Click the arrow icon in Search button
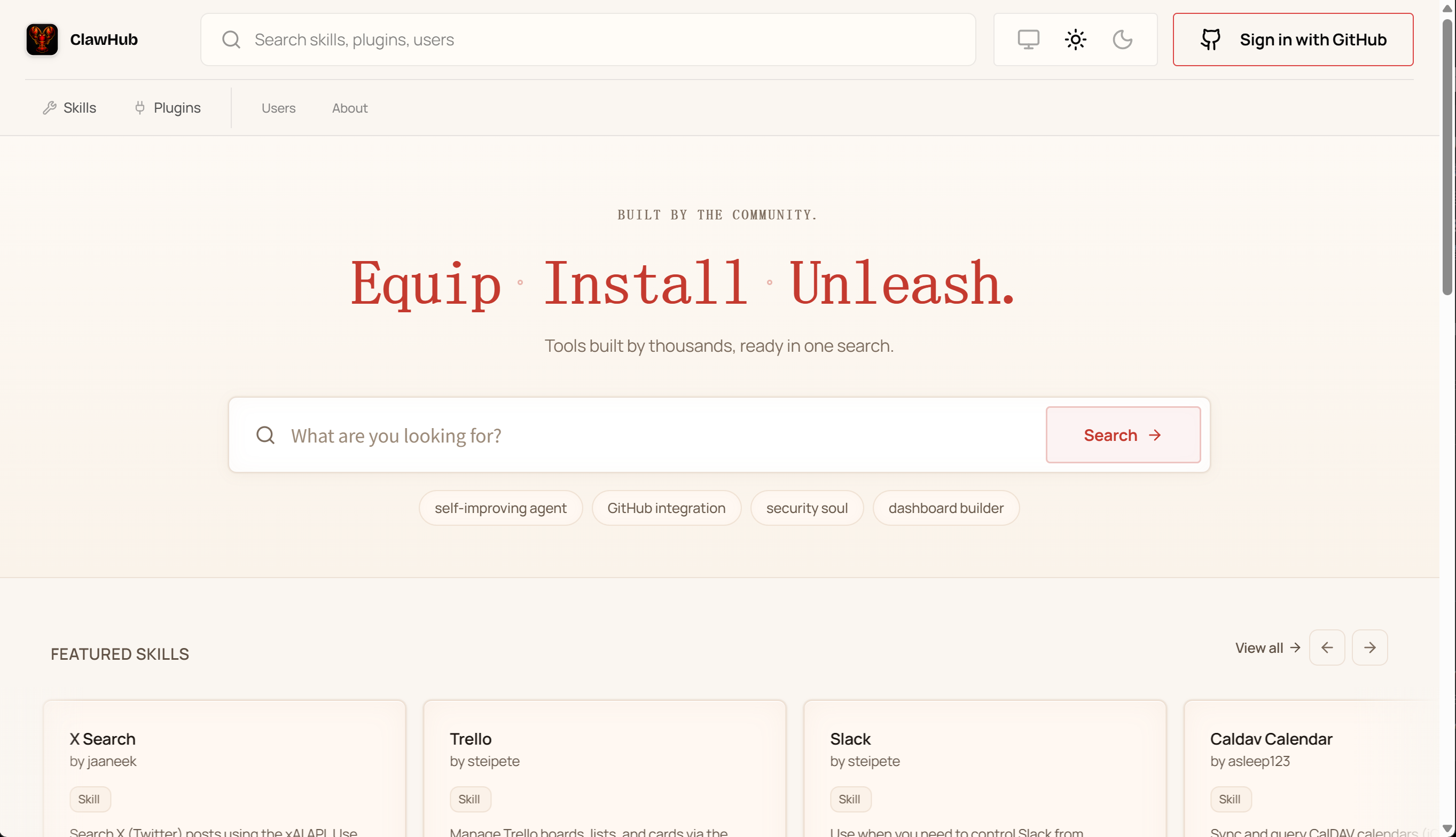 click(1155, 435)
